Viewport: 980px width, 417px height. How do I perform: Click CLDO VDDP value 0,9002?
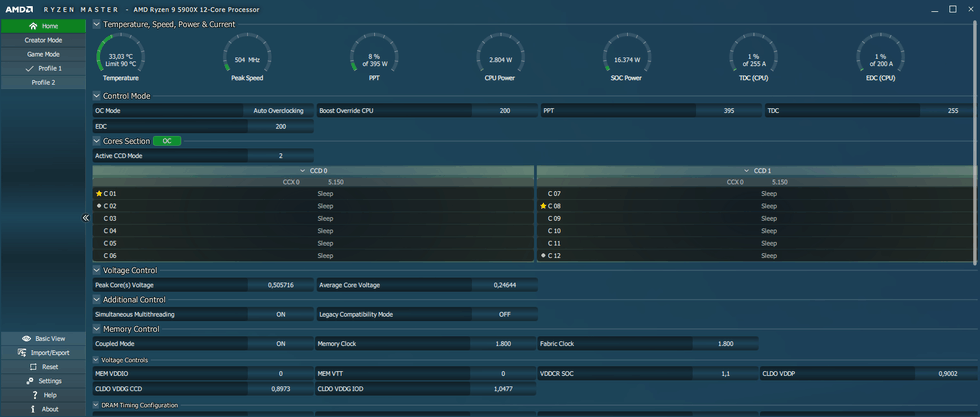tap(947, 373)
